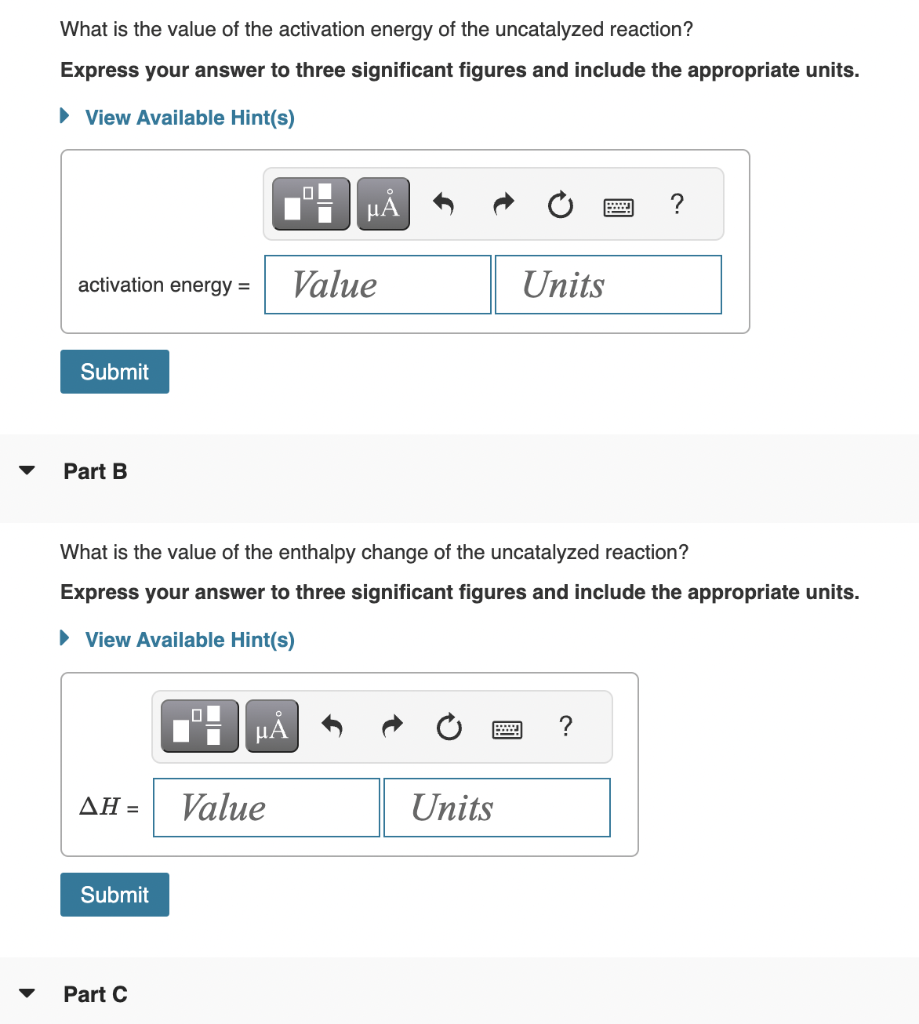The height and width of the screenshot is (1024, 919).
Task: Reset the activation energy answer with the reset icon
Action: 560,204
